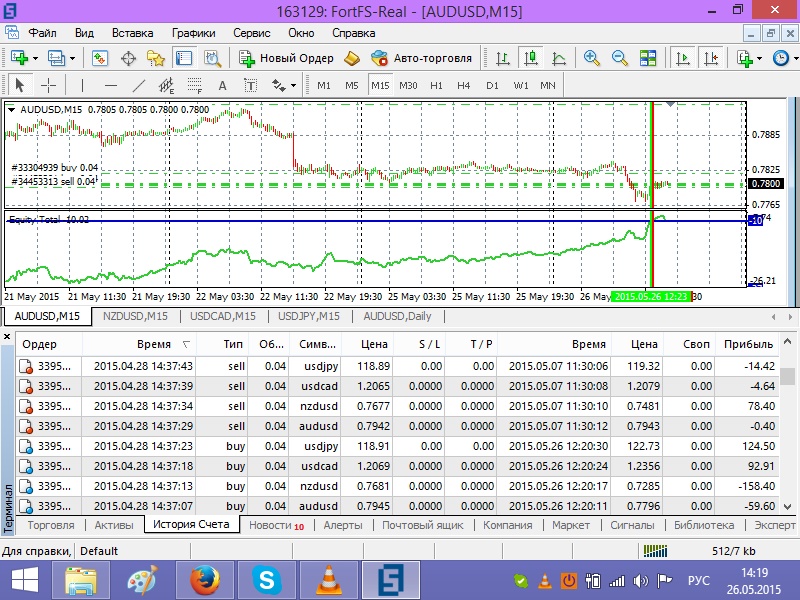Screen dimensions: 800x600
Task: Switch chart to candlestick view
Action: pyautogui.click(x=531, y=58)
